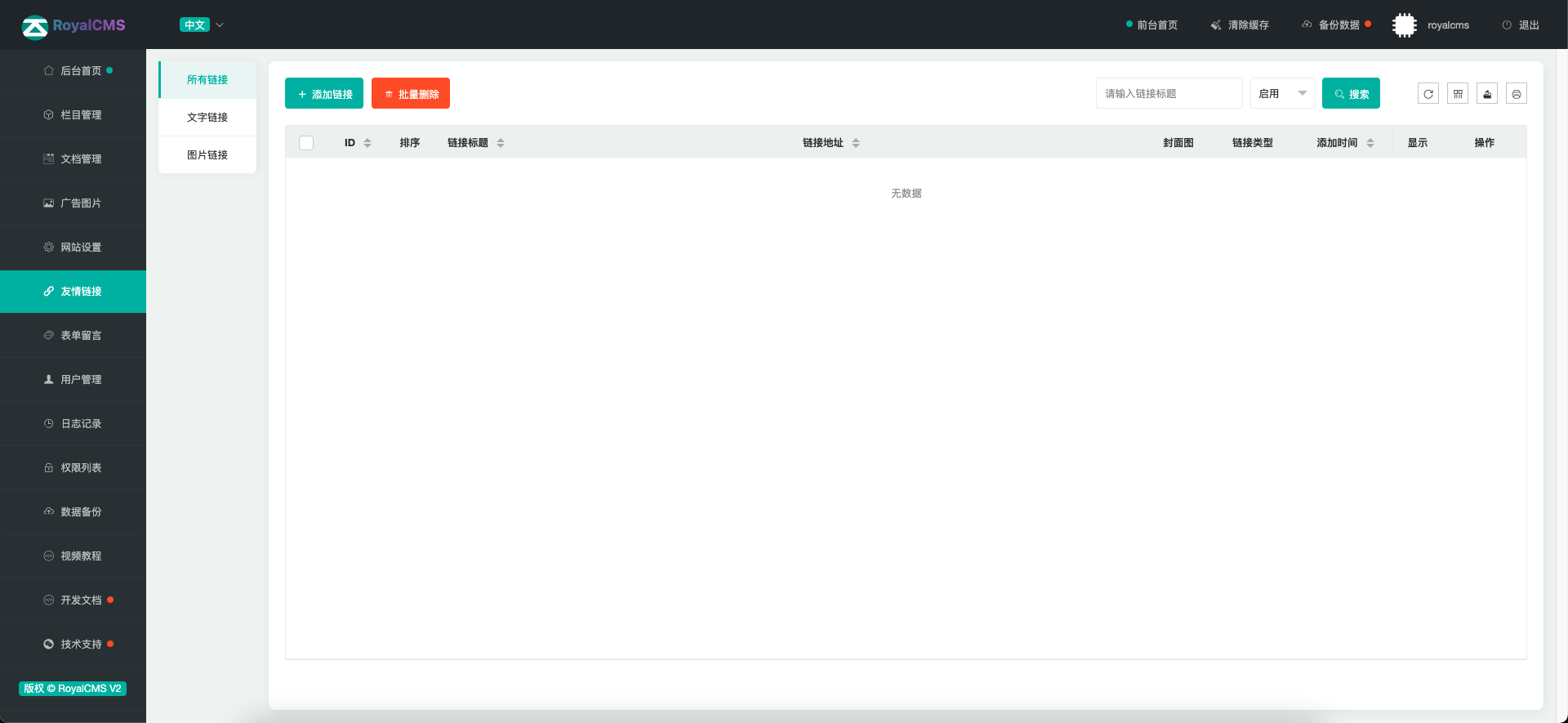Click the export table icon

[1486, 94]
